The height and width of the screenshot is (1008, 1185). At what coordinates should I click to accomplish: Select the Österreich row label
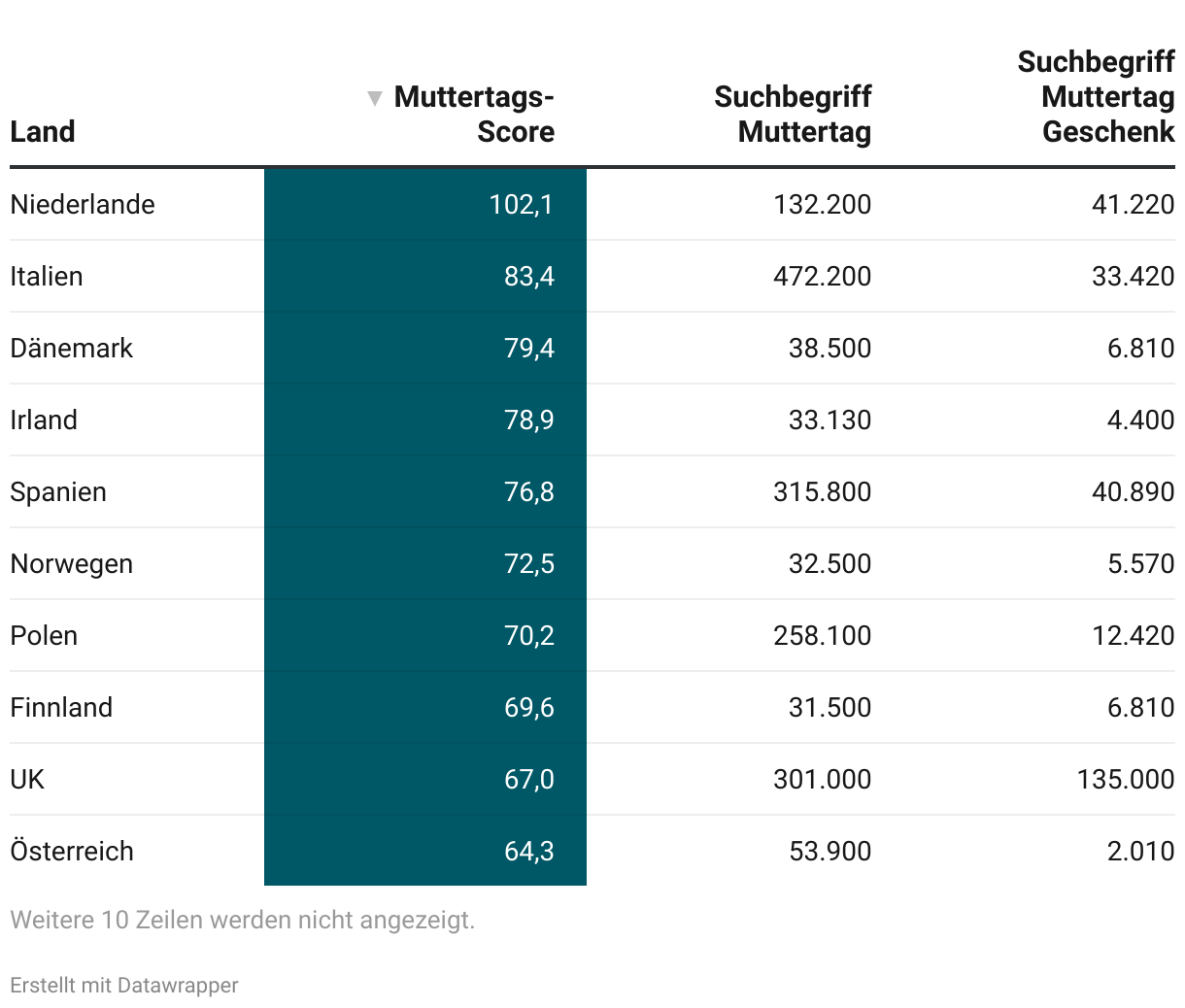(72, 851)
